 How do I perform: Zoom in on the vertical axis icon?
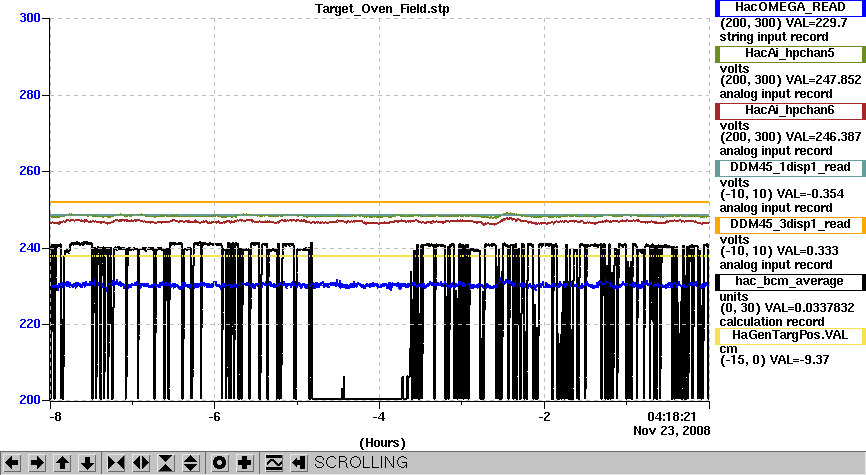(167, 463)
